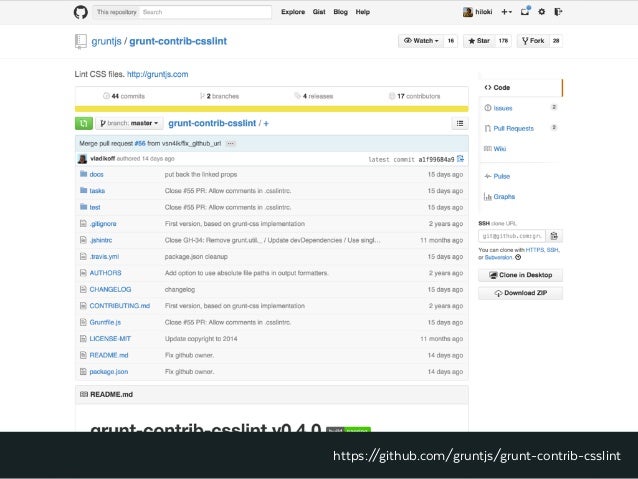The image size is (638, 479).
Task: Click Clone in Desktop button
Action: tap(520, 276)
